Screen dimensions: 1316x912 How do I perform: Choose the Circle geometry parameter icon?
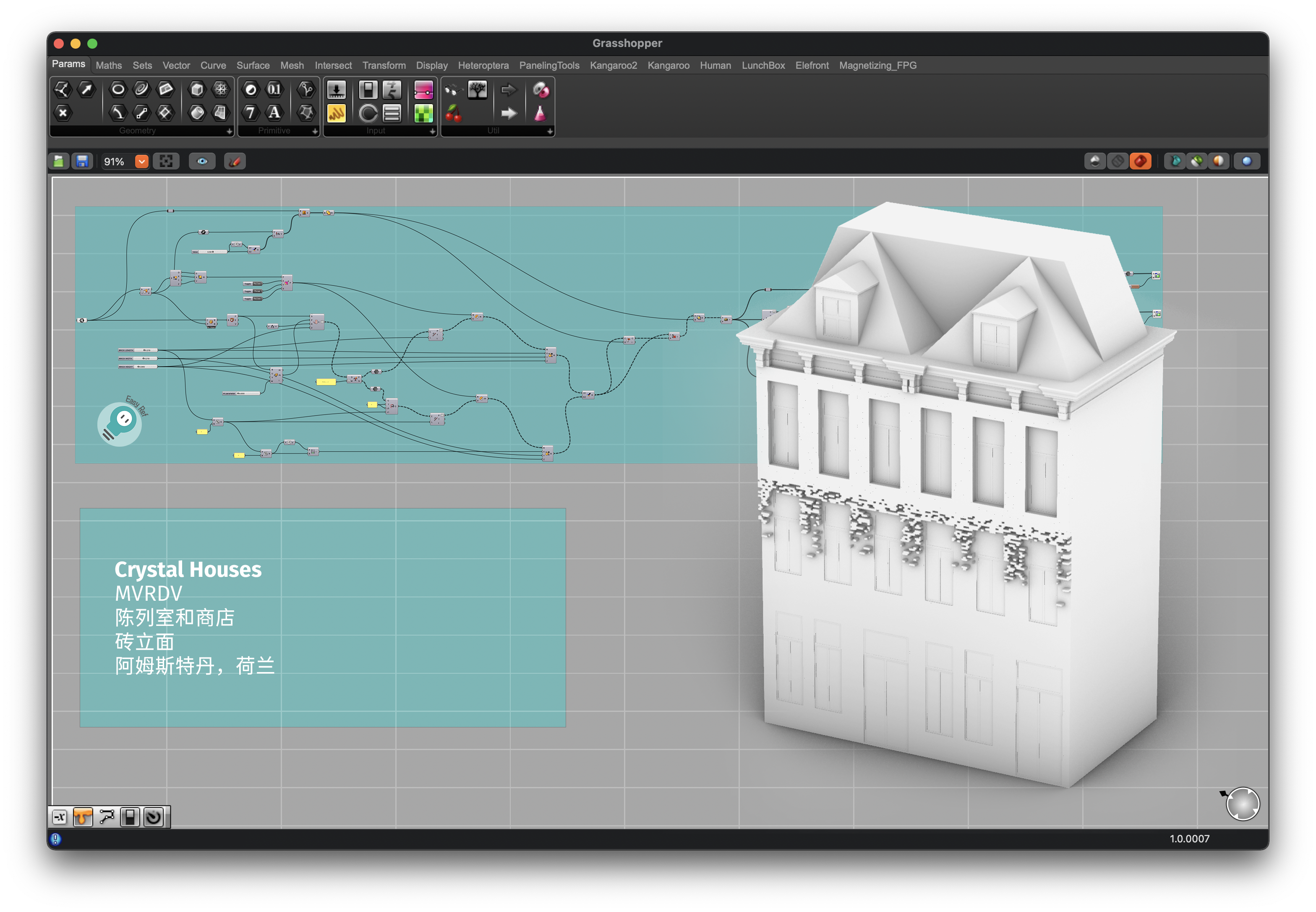[118, 89]
